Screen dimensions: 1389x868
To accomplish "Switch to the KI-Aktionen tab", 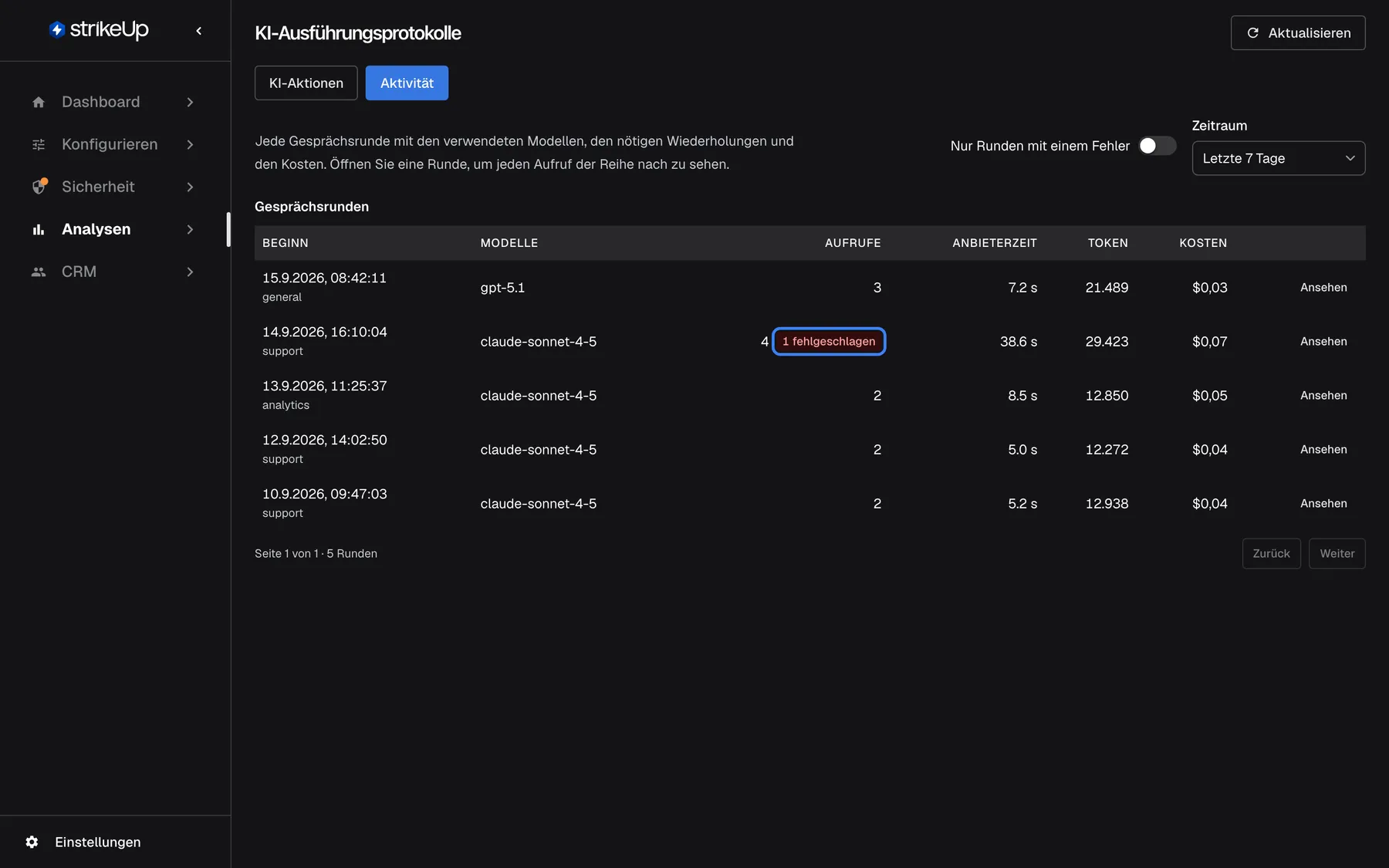I will pyautogui.click(x=306, y=83).
